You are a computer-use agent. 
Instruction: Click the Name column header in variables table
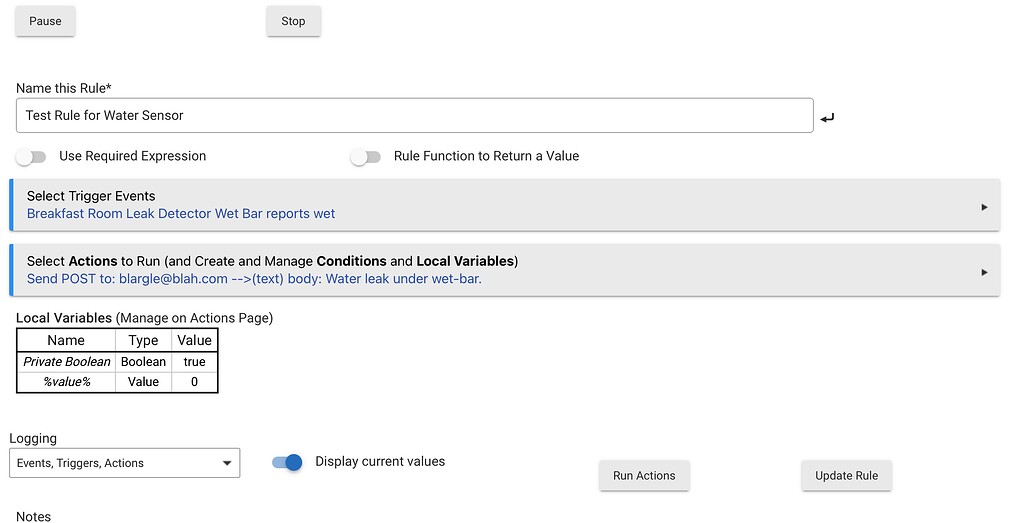66,340
